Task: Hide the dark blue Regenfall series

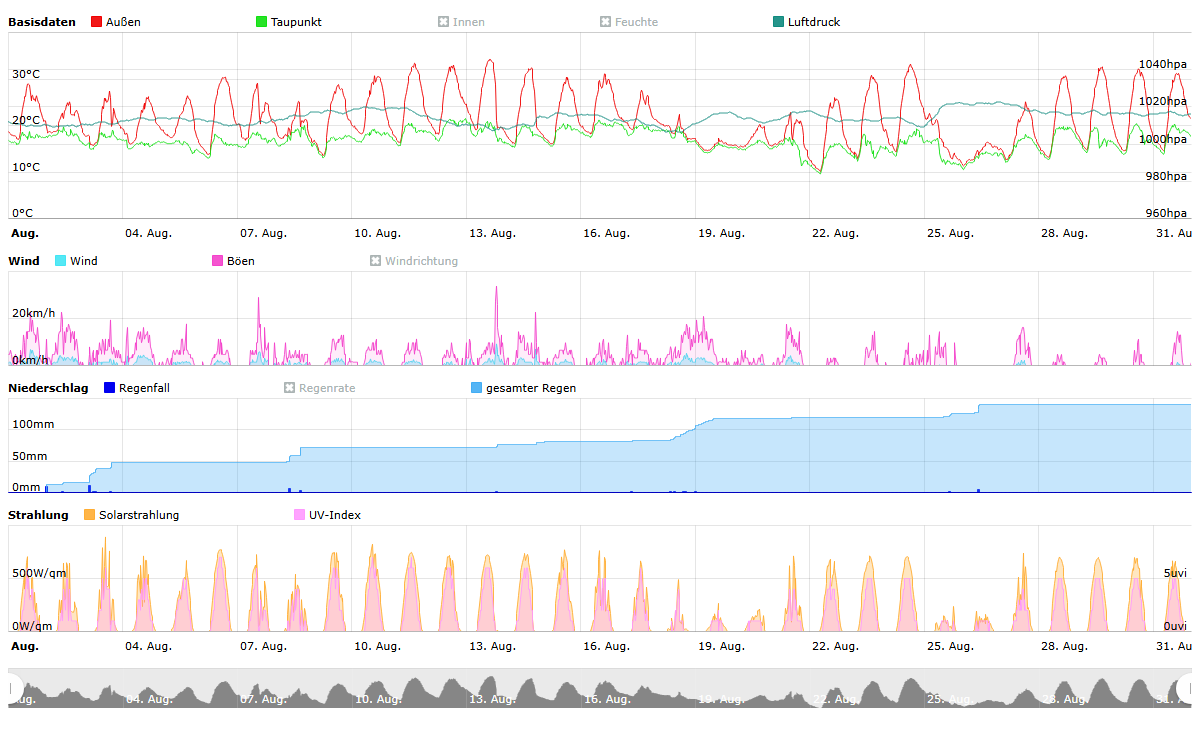Action: point(135,388)
